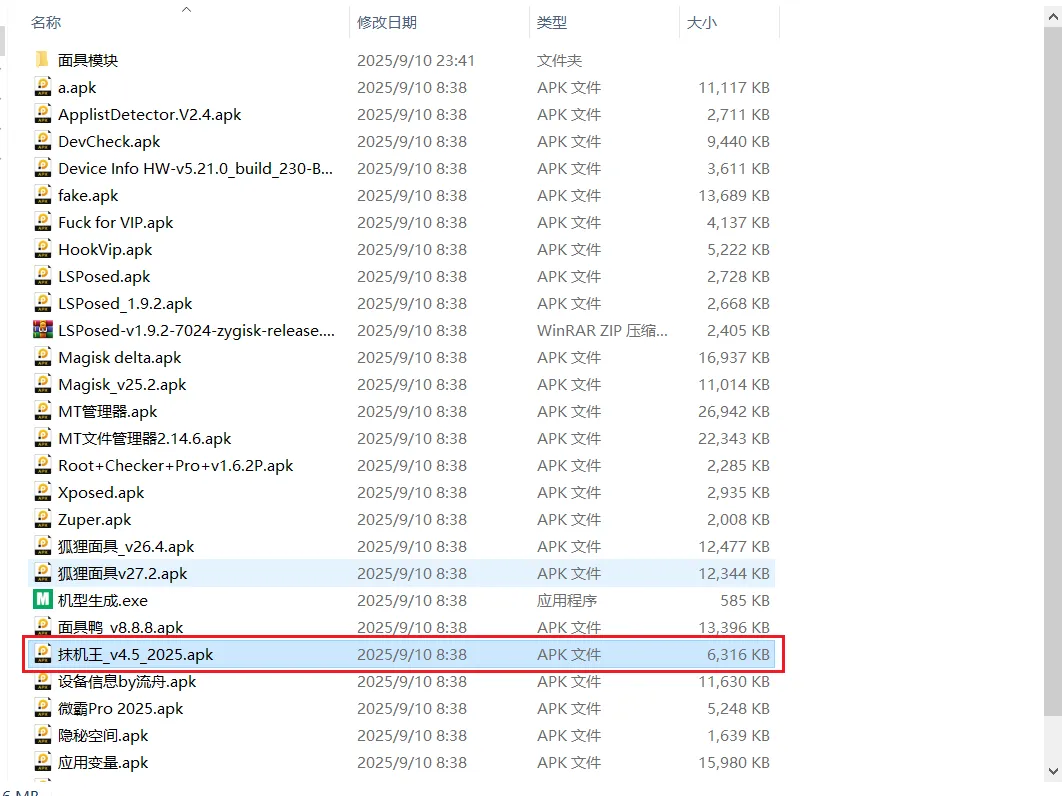Click the size value 22,343 KB
1062x796 pixels.
click(x=734, y=438)
